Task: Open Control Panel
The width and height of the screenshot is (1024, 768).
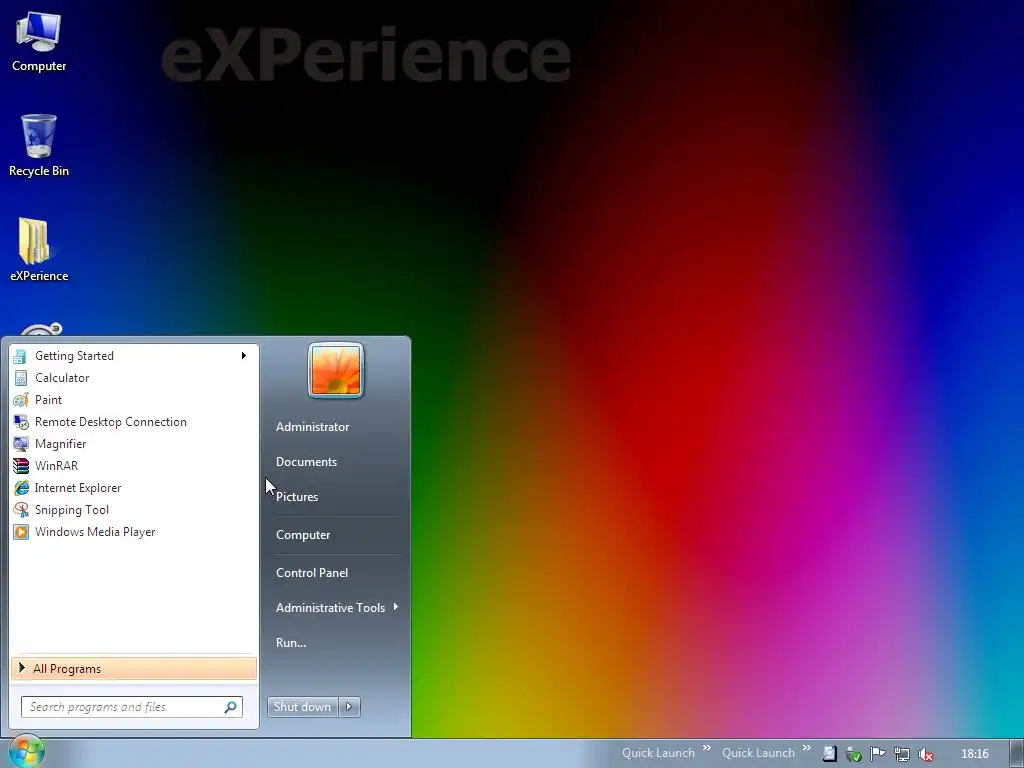Action: (x=312, y=573)
